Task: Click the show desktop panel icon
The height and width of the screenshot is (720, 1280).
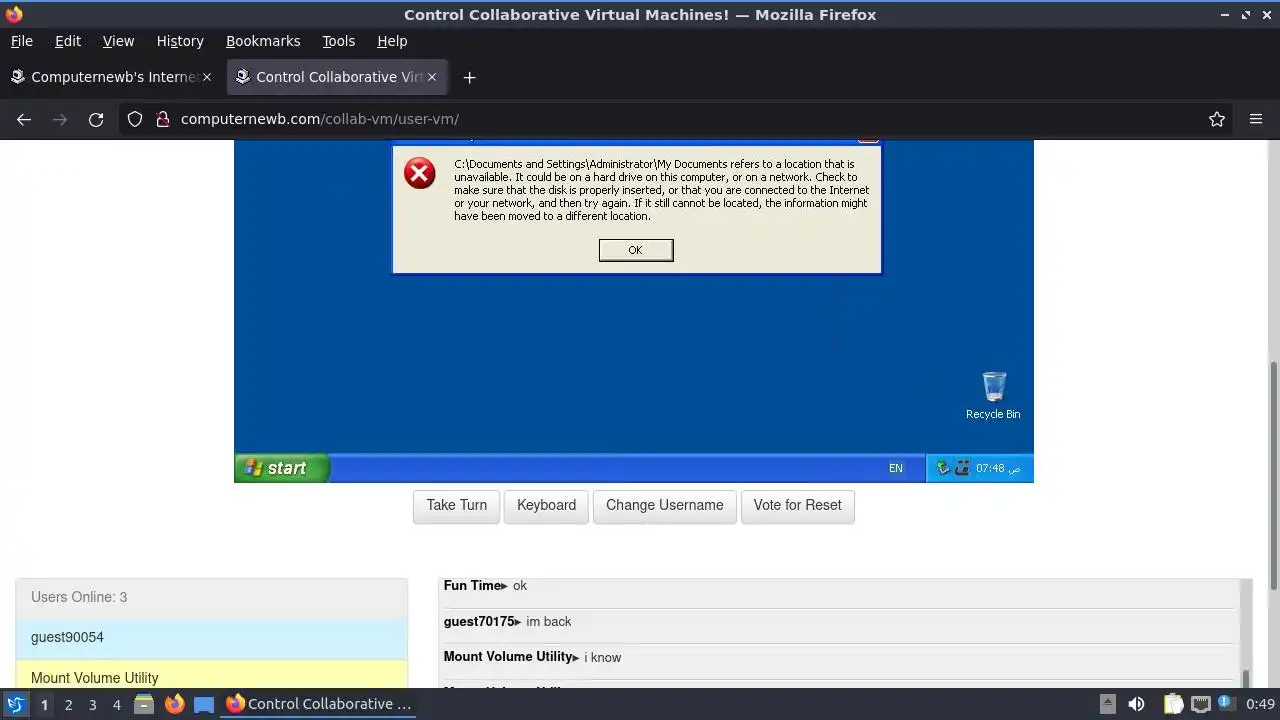Action: [204, 704]
